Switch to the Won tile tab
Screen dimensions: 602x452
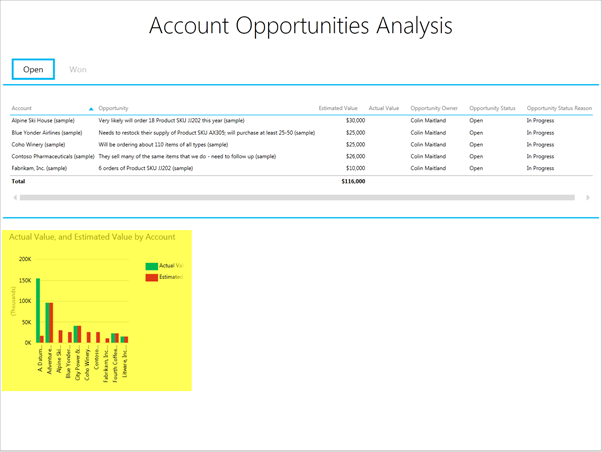(x=77, y=70)
